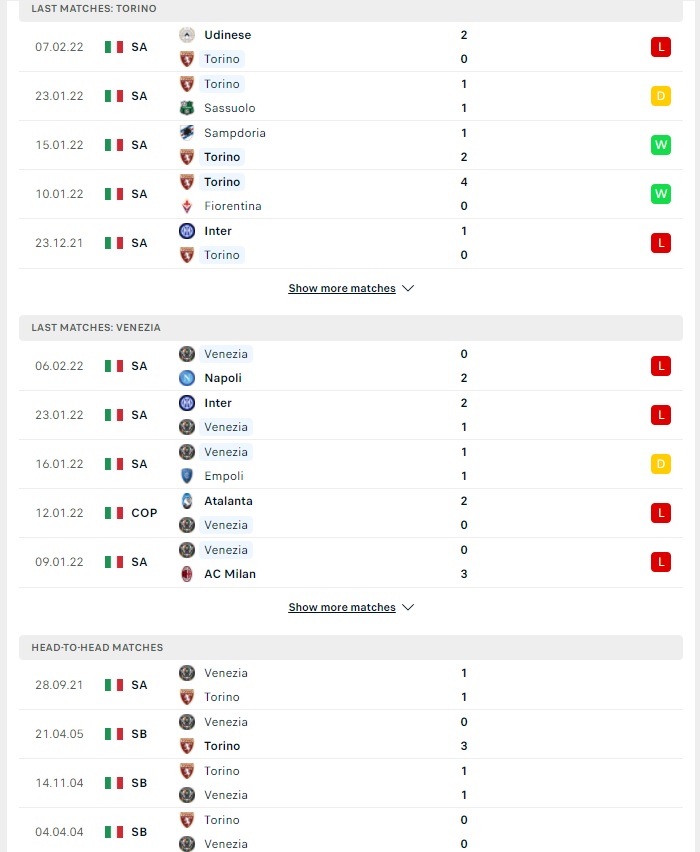The width and height of the screenshot is (700, 852).
Task: Open the Last Matches: Torino section header
Action: pyautogui.click(x=351, y=9)
